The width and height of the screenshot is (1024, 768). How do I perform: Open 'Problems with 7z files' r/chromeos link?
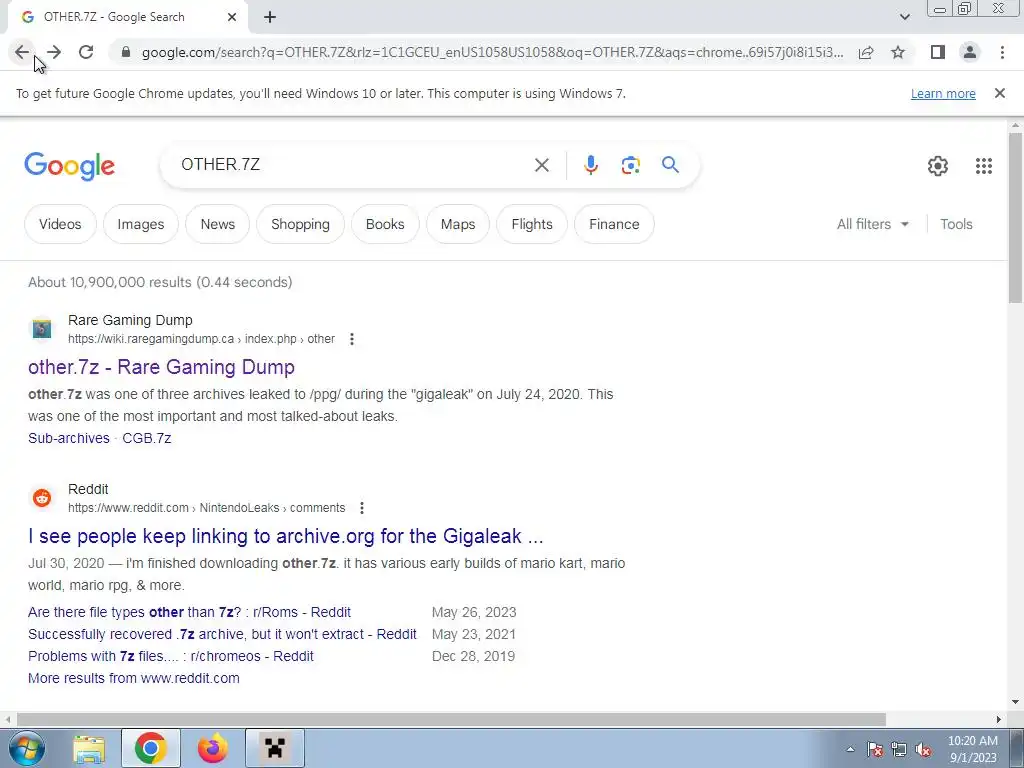click(x=170, y=656)
